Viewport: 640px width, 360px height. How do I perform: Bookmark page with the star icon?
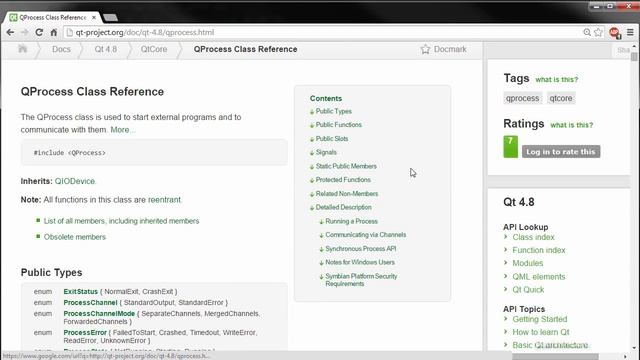[x=598, y=32]
